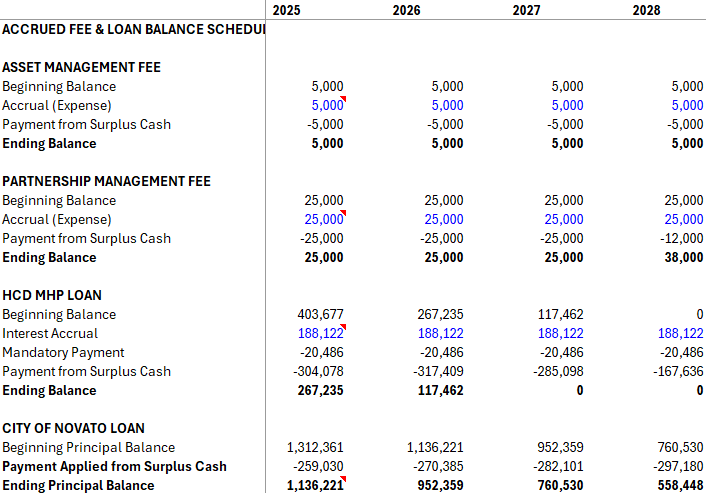Select the -304,078 surplus cash payment cell
The height and width of the screenshot is (493, 706).
(x=318, y=371)
